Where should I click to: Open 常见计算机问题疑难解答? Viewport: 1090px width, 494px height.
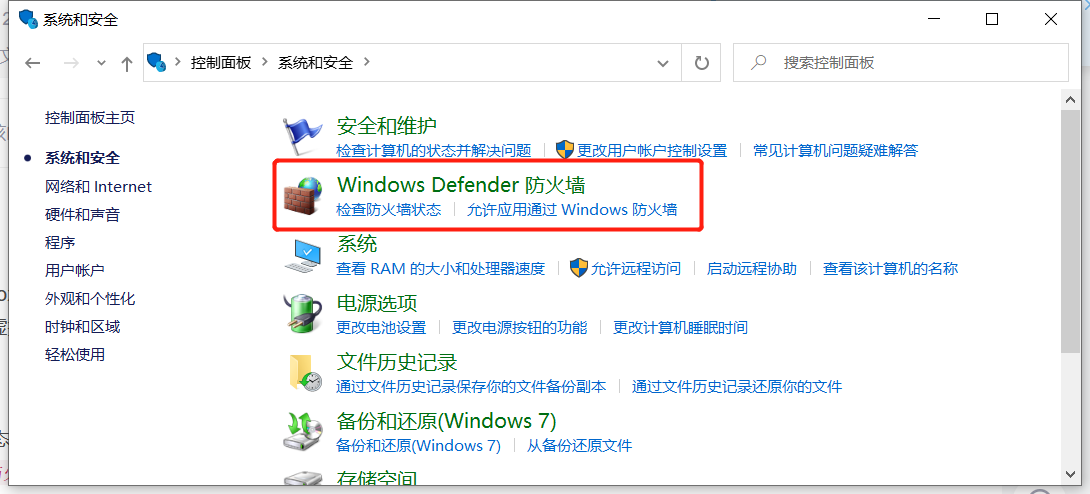click(x=836, y=150)
